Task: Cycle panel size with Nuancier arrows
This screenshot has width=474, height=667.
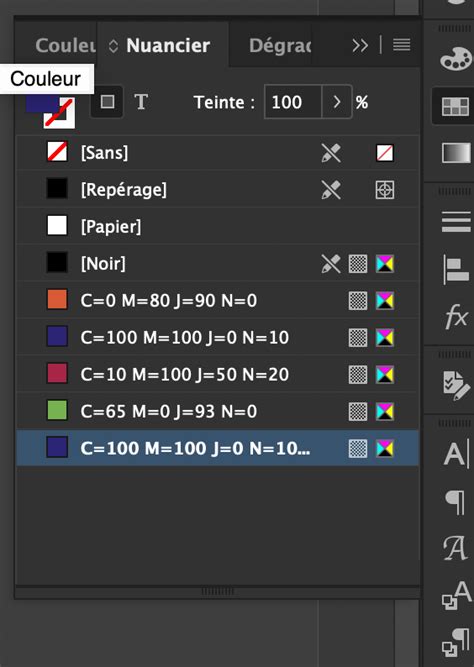Action: (x=113, y=46)
